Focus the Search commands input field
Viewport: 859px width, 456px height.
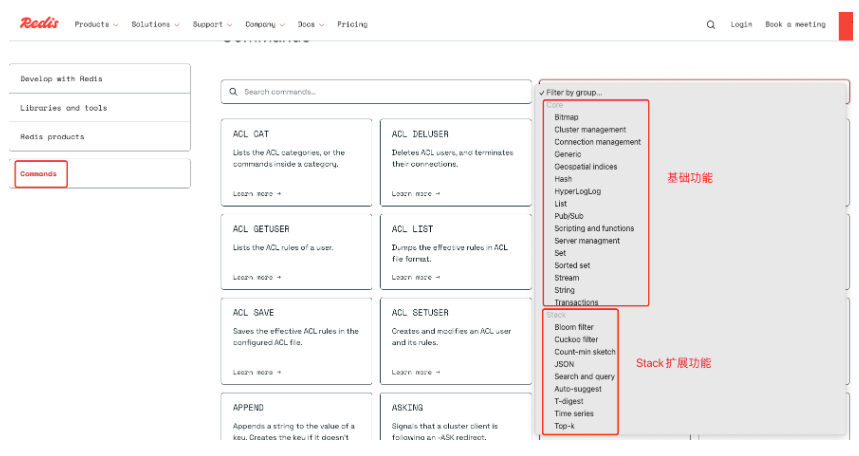376,92
